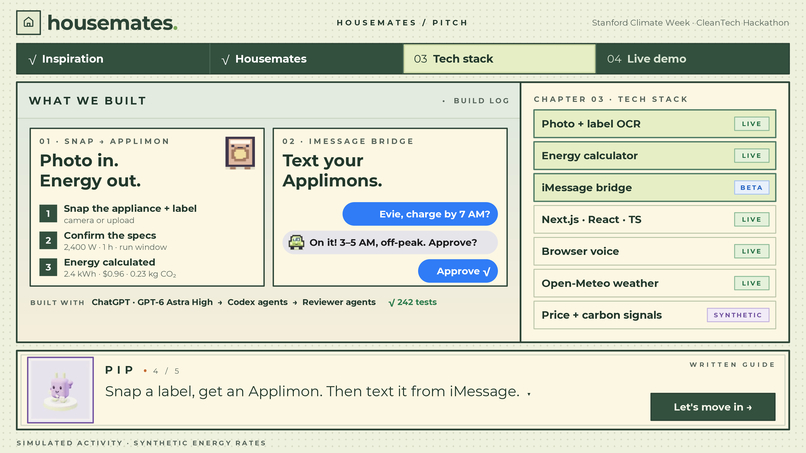806x453 pixels.
Task: Click 'Stanford Climate Week · CleanTech Hackathon' text
Action: pos(690,23)
